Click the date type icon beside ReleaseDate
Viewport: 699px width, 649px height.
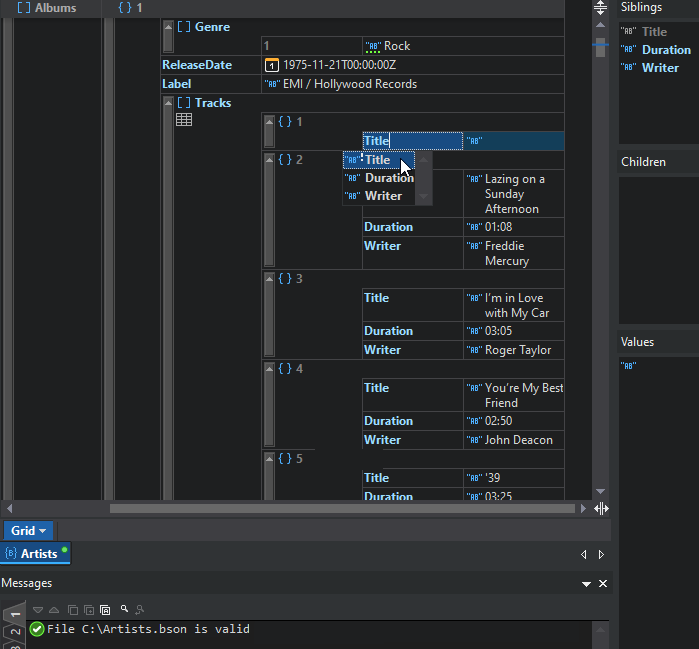pyautogui.click(x=272, y=65)
